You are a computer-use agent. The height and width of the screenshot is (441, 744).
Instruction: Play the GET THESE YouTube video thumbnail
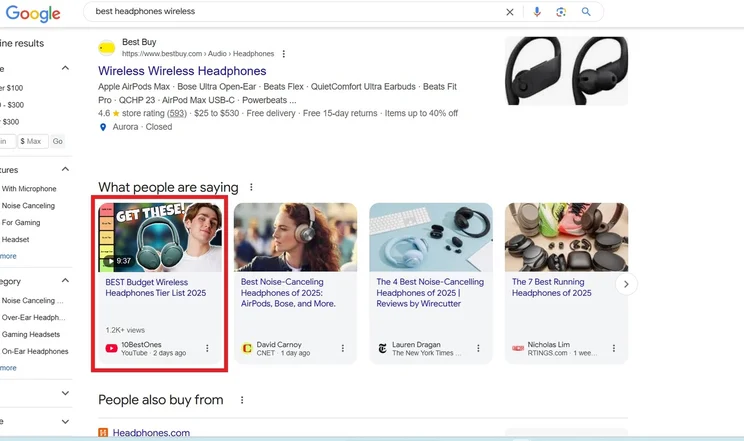(x=160, y=237)
